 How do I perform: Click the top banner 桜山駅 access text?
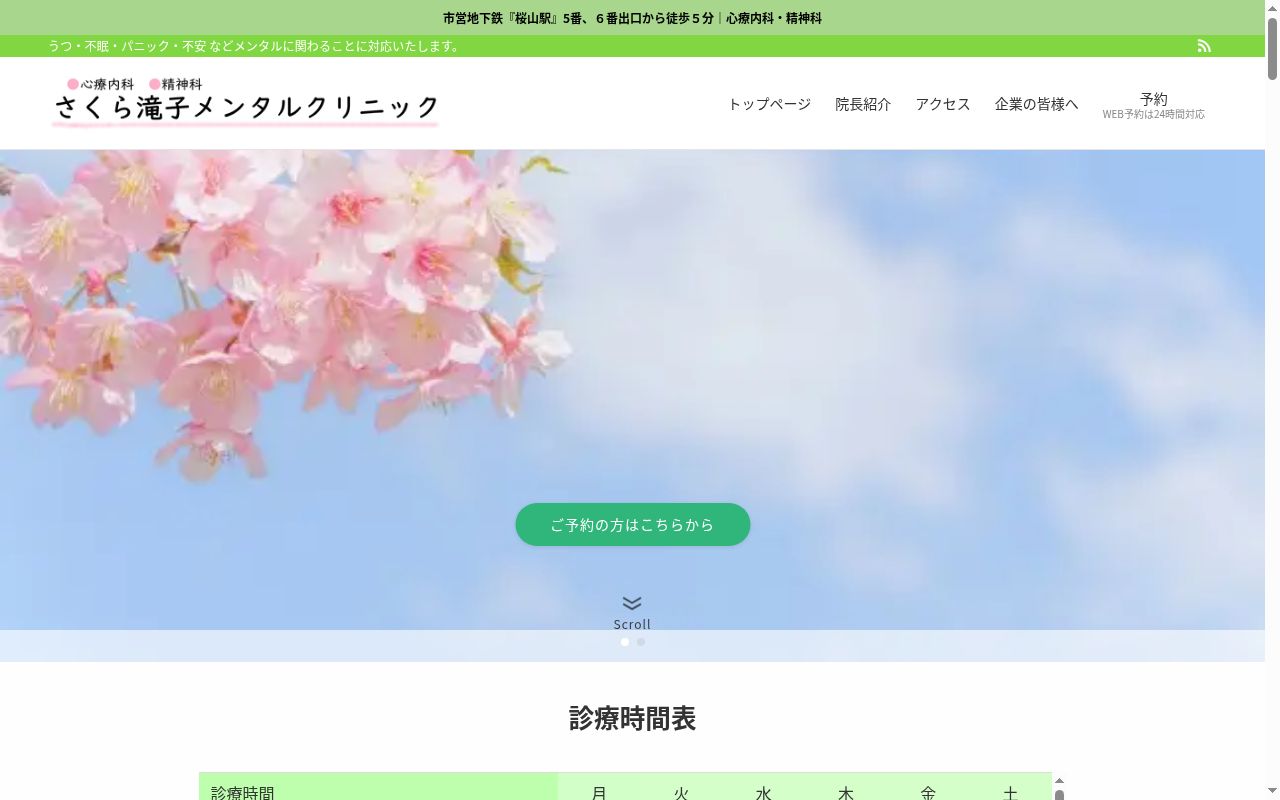pos(632,18)
